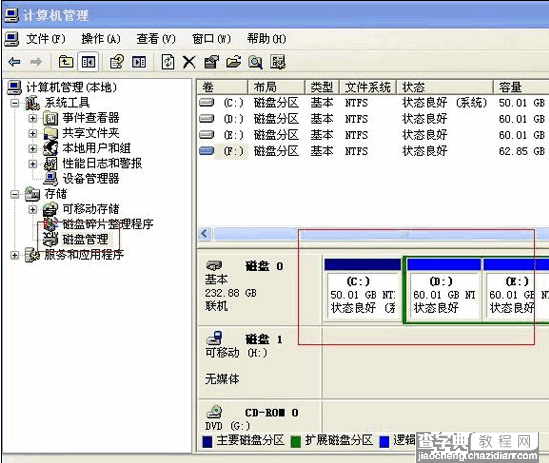Open the 文件(F) menu
549x463 pixels.
[46, 39]
